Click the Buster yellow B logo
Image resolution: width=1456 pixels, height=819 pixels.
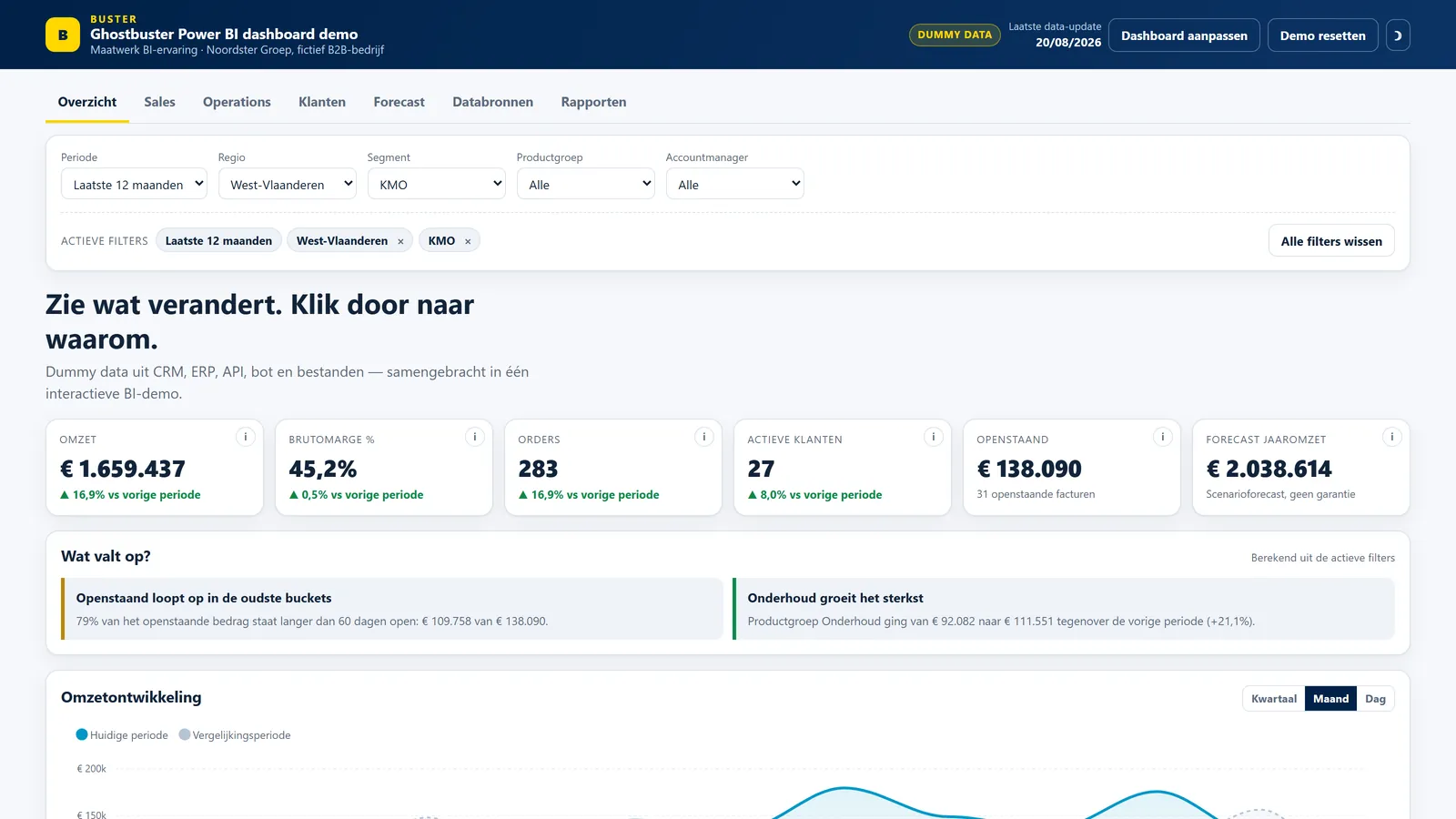[63, 35]
